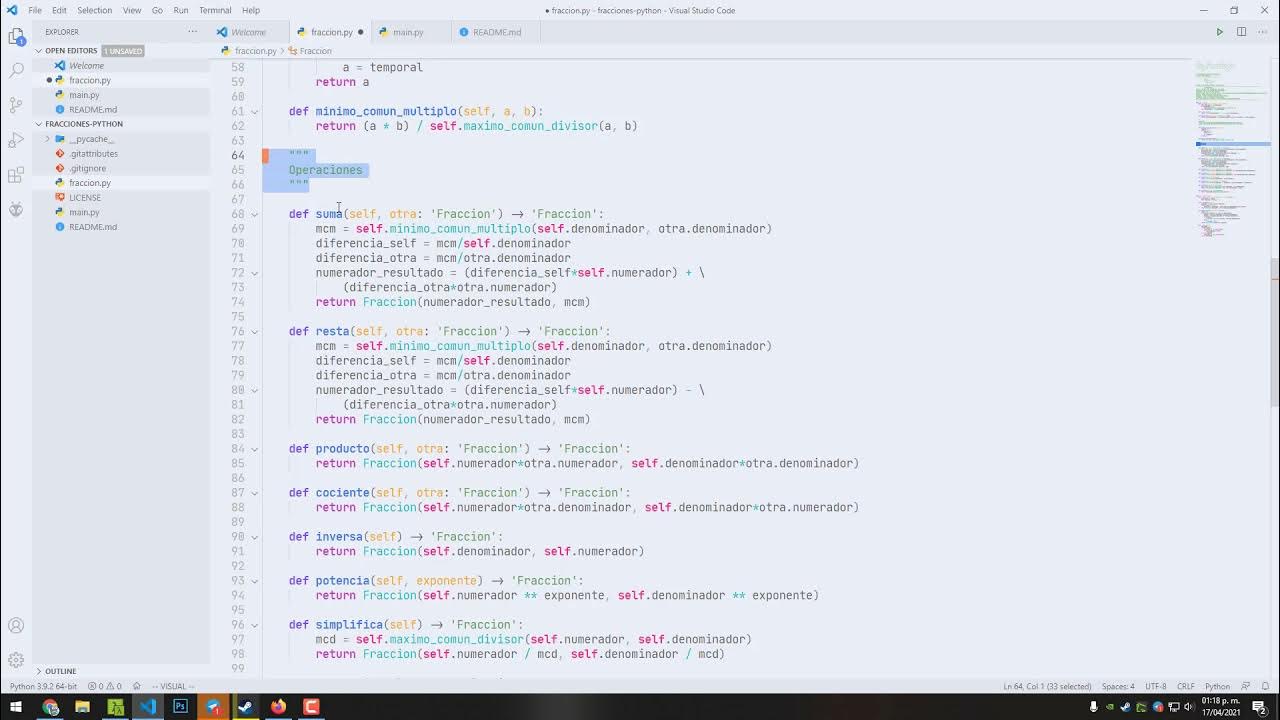The image size is (1280, 720).
Task: Close fraccion.py via its unsaved dot
Action: [360, 32]
